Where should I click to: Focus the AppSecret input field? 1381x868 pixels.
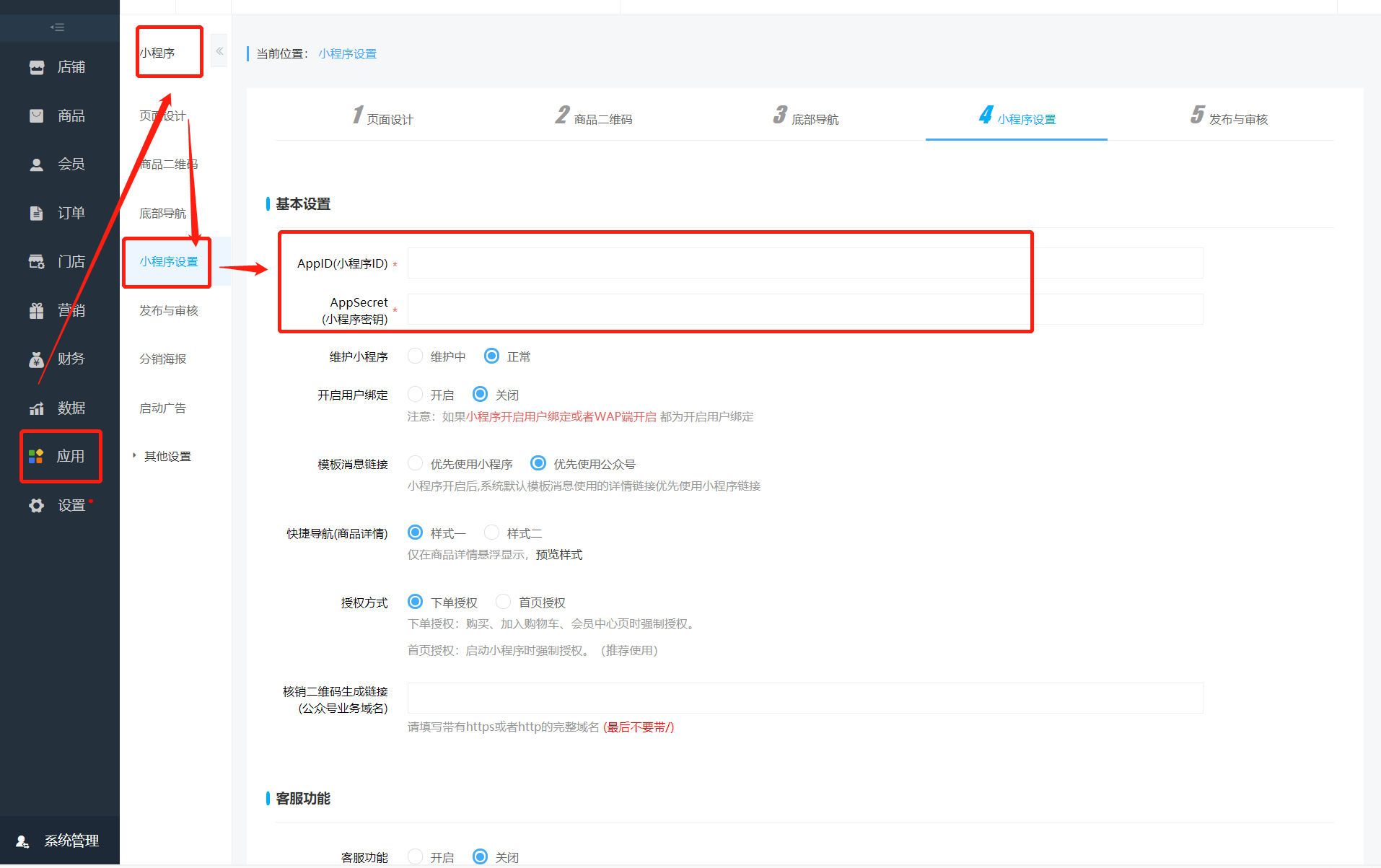click(x=805, y=310)
